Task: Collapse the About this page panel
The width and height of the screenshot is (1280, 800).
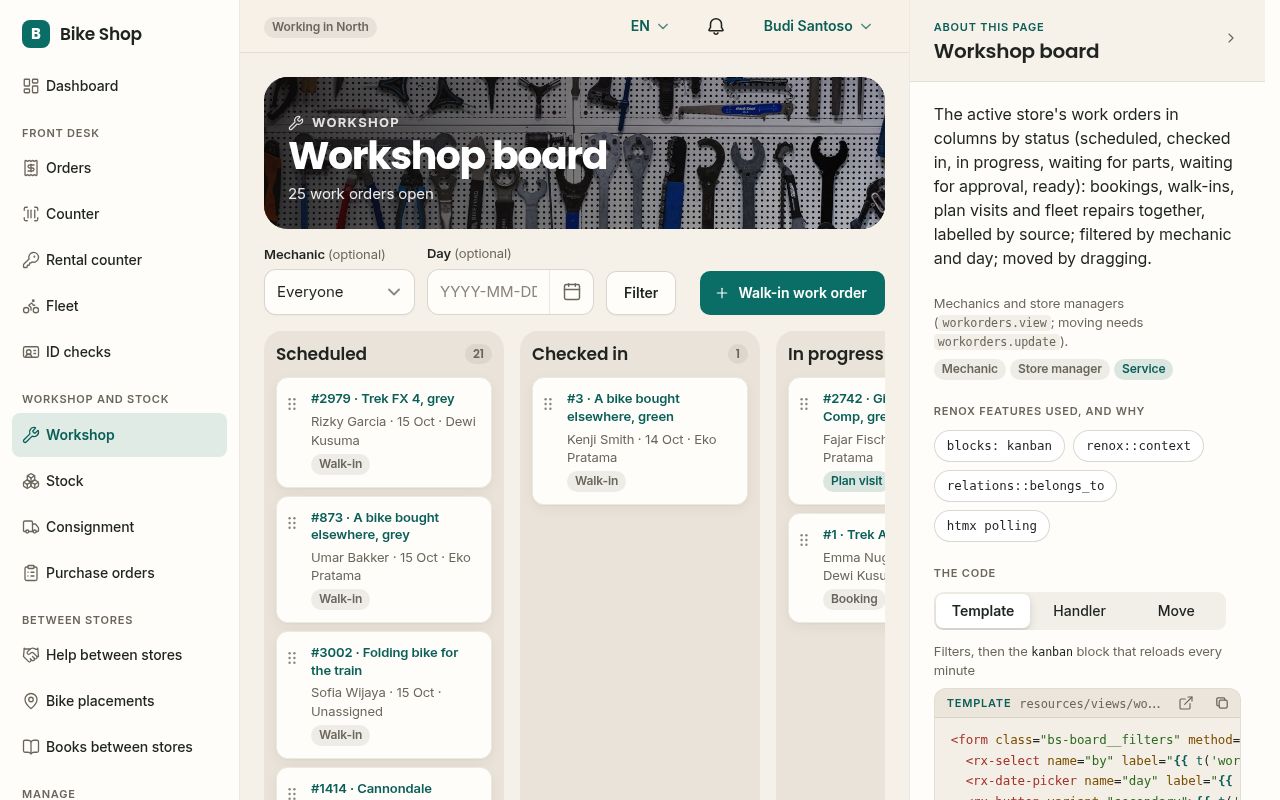Action: click(1231, 38)
